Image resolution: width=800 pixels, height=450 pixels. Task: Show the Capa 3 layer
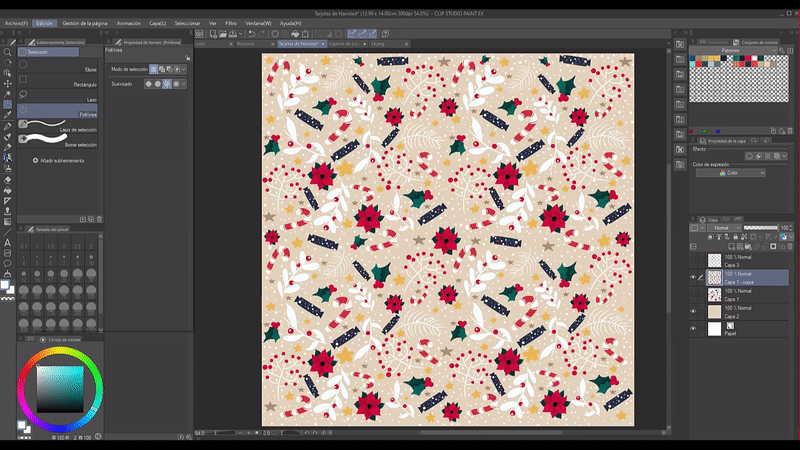coord(693,259)
